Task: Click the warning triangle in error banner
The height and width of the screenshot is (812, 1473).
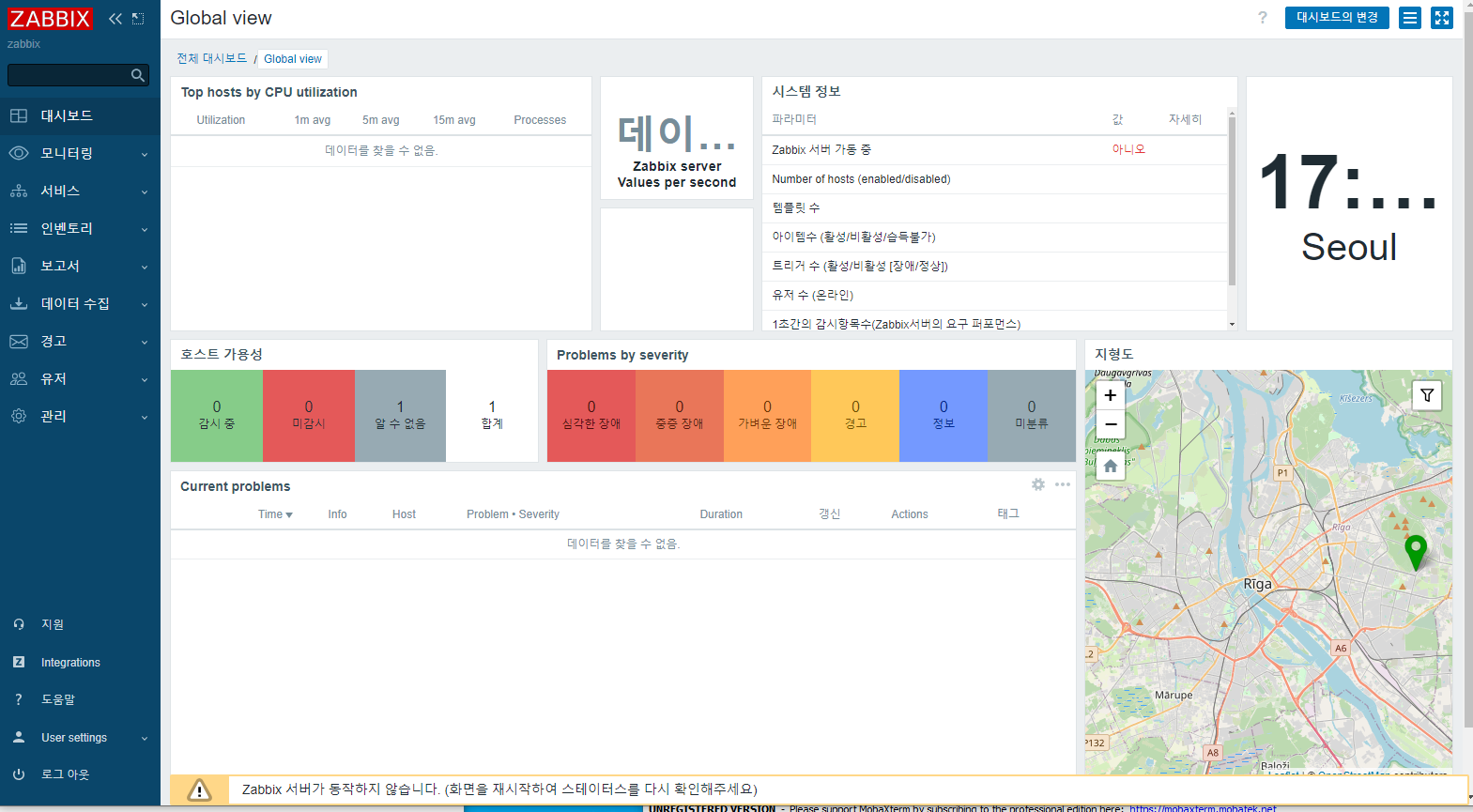Action: 199,789
